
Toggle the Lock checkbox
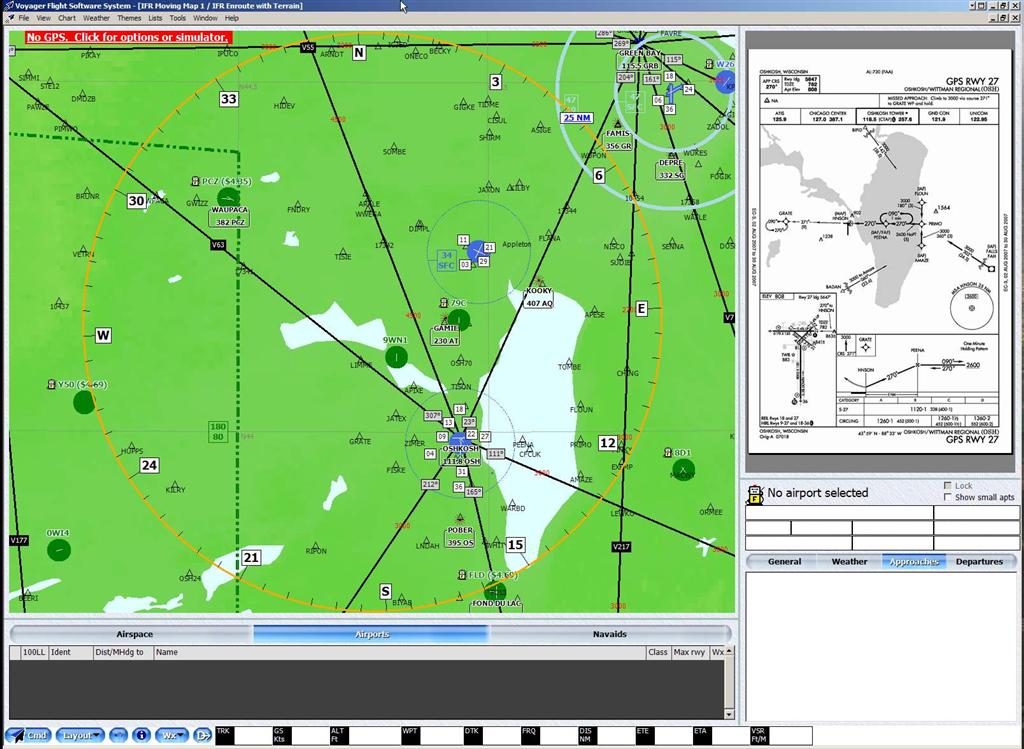click(x=948, y=486)
